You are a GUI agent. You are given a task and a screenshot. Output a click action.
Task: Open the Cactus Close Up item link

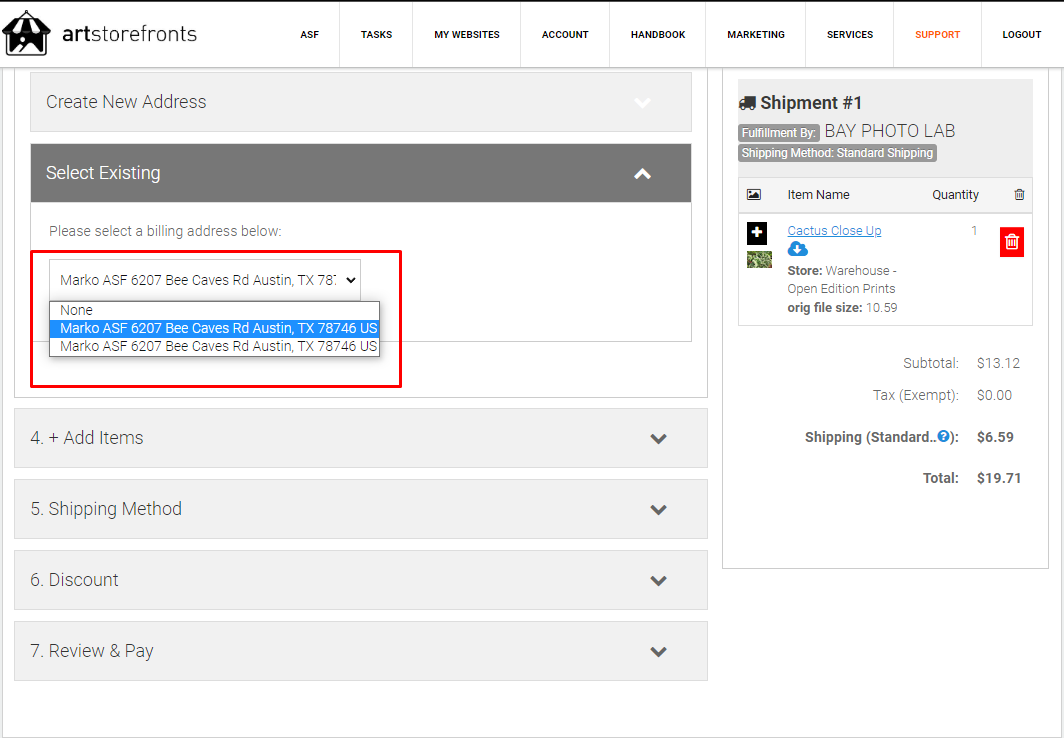coord(835,231)
